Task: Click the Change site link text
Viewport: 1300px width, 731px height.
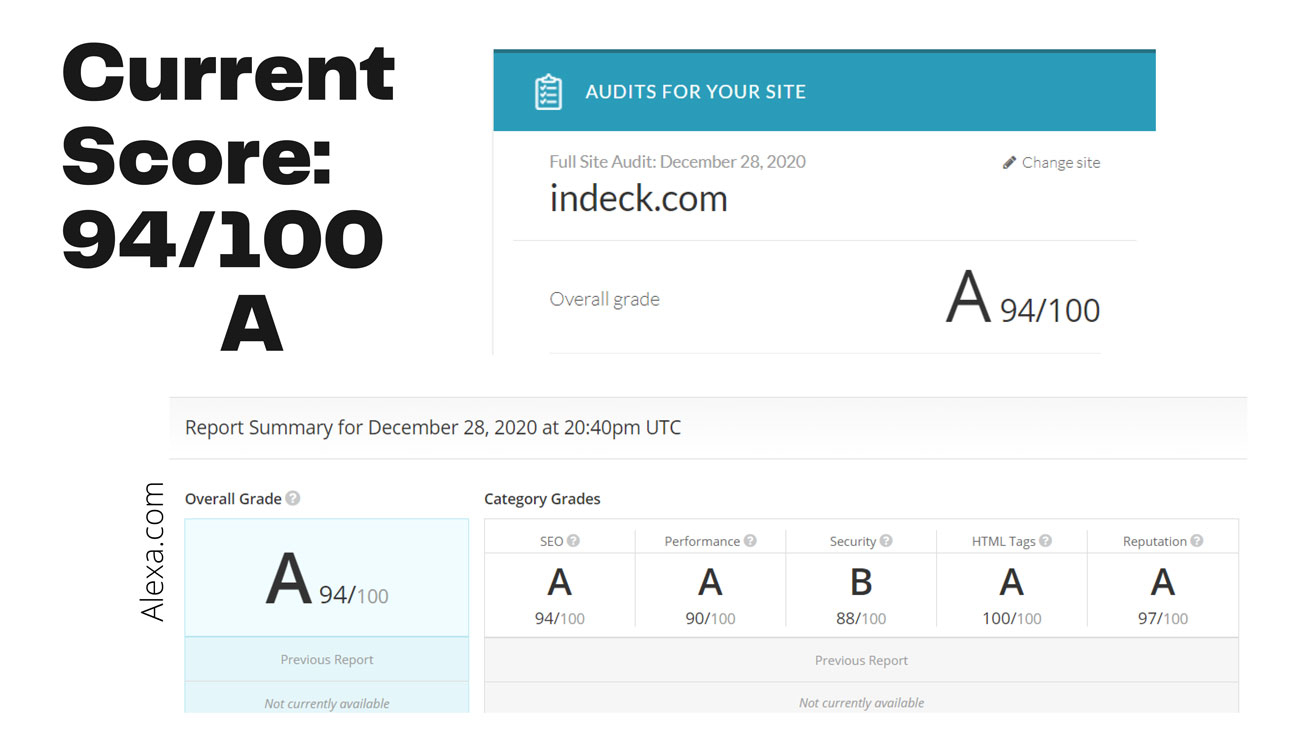Action: [1060, 163]
